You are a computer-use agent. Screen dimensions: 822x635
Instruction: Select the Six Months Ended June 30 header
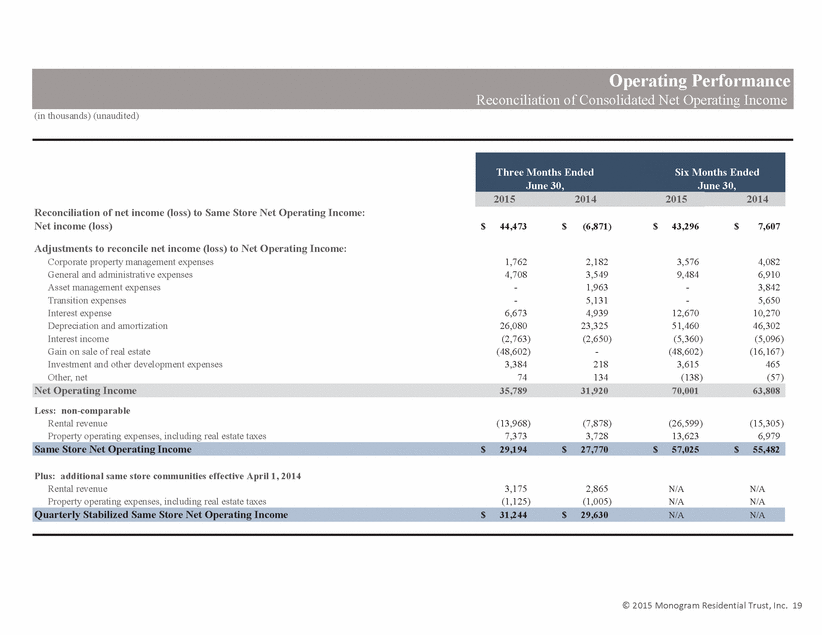(717, 179)
